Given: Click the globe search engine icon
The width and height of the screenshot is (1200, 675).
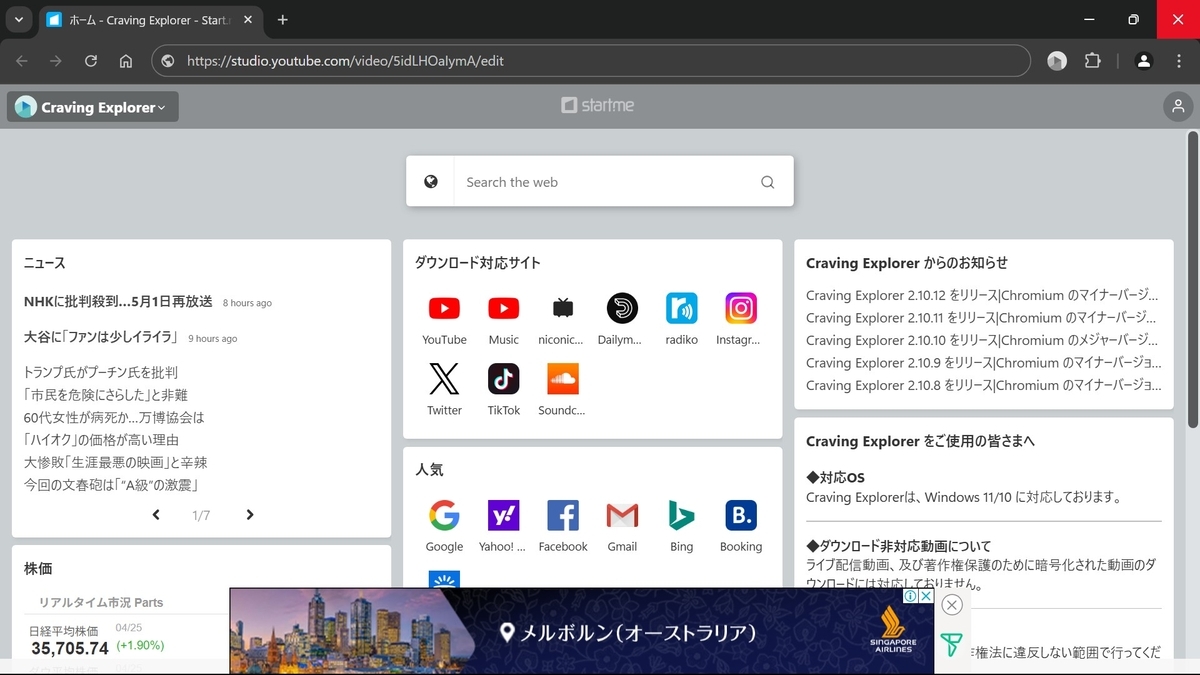Looking at the screenshot, I should tap(431, 182).
